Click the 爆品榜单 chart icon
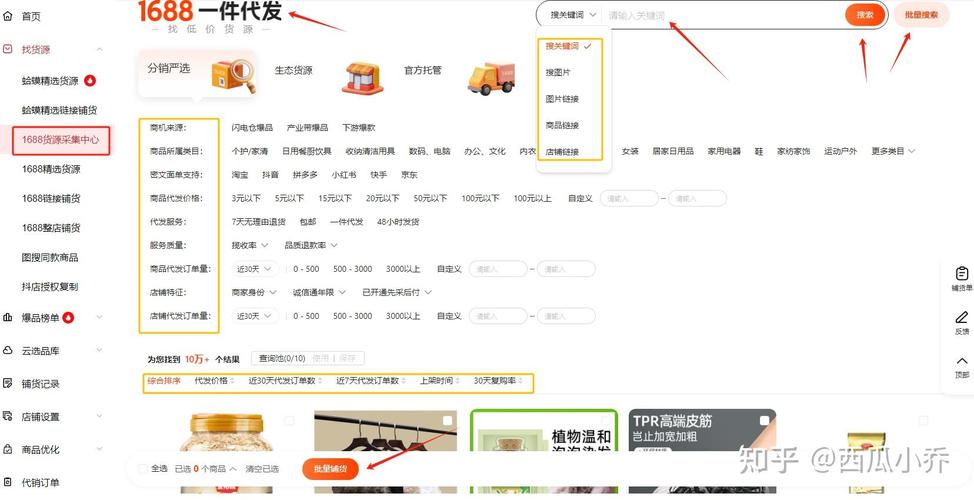This screenshot has height=500, width=974. [x=8, y=317]
